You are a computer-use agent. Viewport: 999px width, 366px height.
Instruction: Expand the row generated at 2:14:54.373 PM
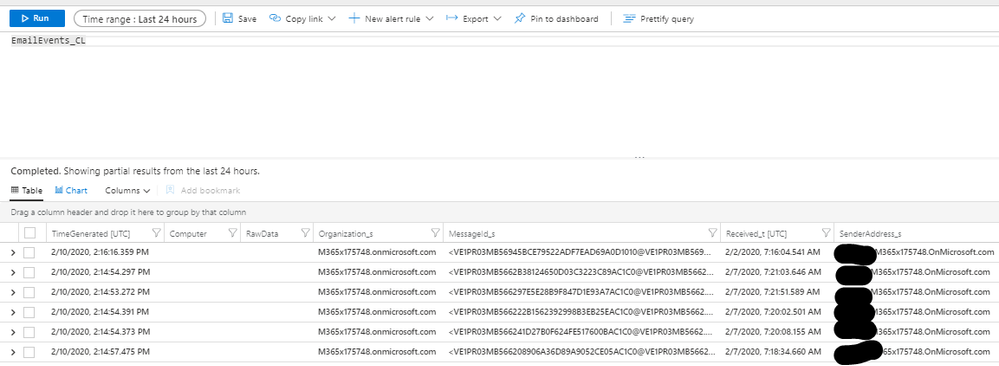(x=12, y=332)
